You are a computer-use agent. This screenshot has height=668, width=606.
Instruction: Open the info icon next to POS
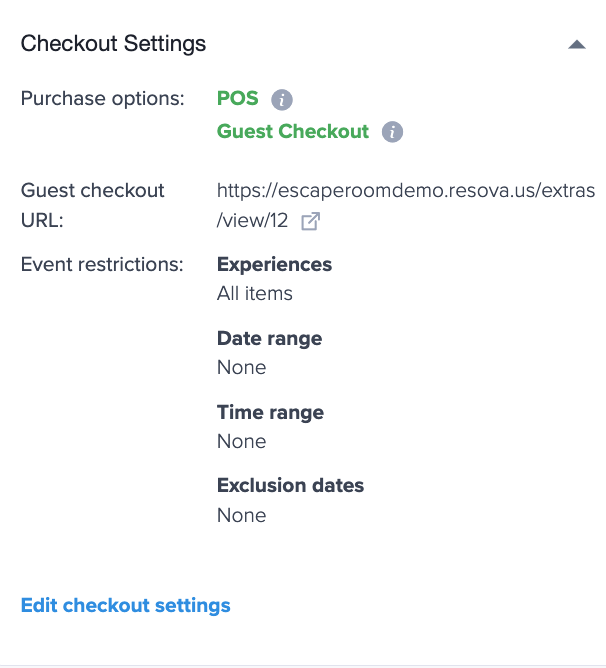[282, 100]
